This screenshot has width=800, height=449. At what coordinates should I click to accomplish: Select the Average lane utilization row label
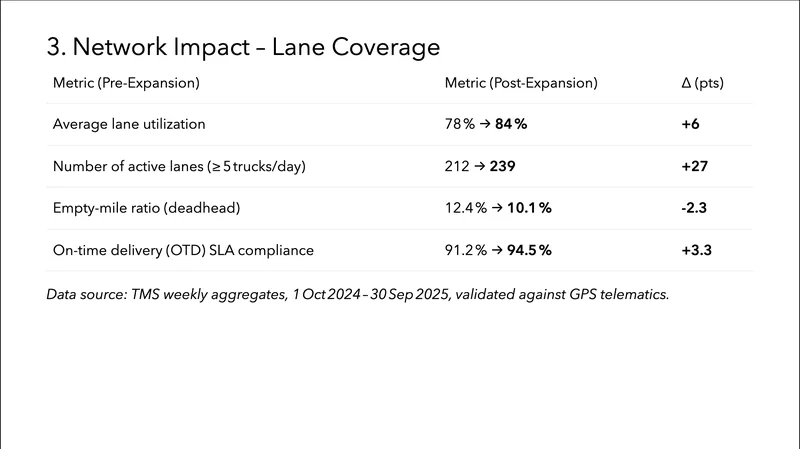coord(129,125)
